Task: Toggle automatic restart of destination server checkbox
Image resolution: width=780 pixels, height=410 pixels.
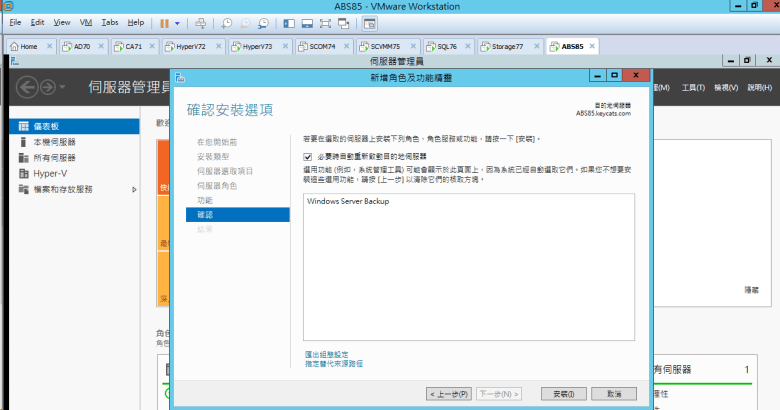Action: pyautogui.click(x=308, y=157)
